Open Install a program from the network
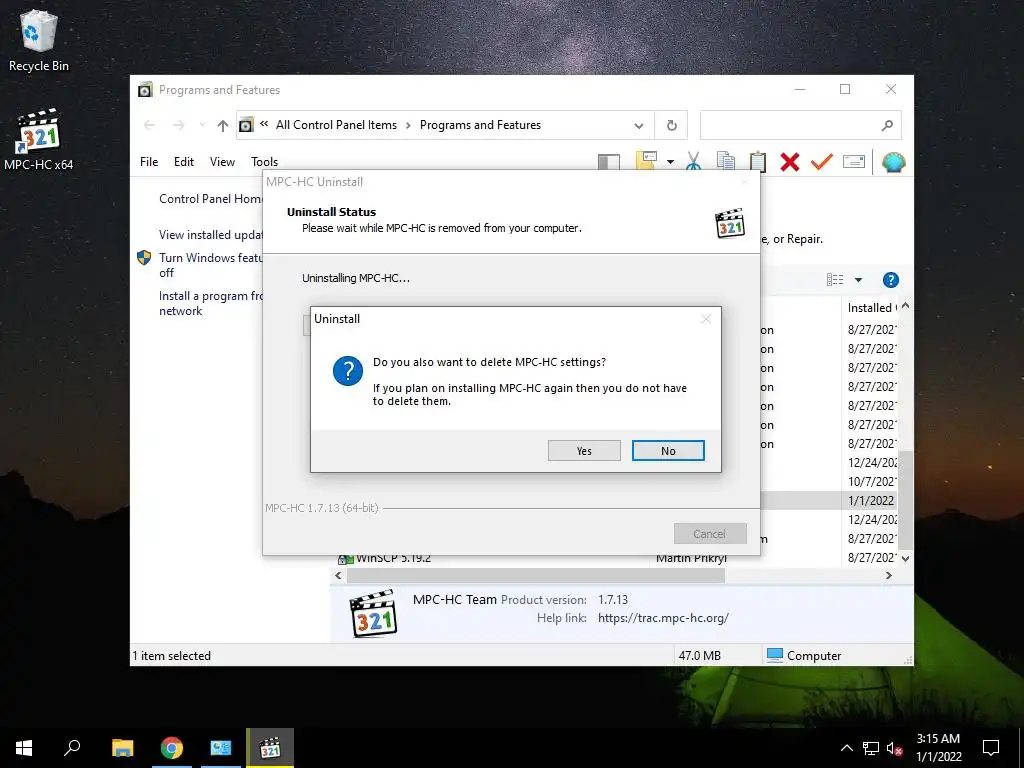Viewport: 1024px width, 768px height. coord(211,303)
